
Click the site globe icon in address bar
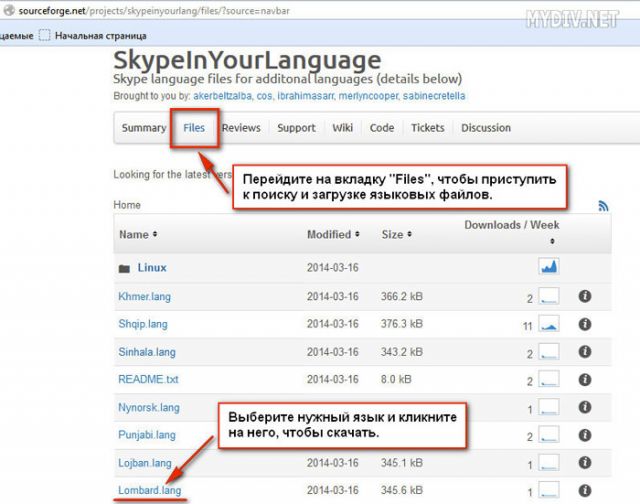(x=9, y=11)
